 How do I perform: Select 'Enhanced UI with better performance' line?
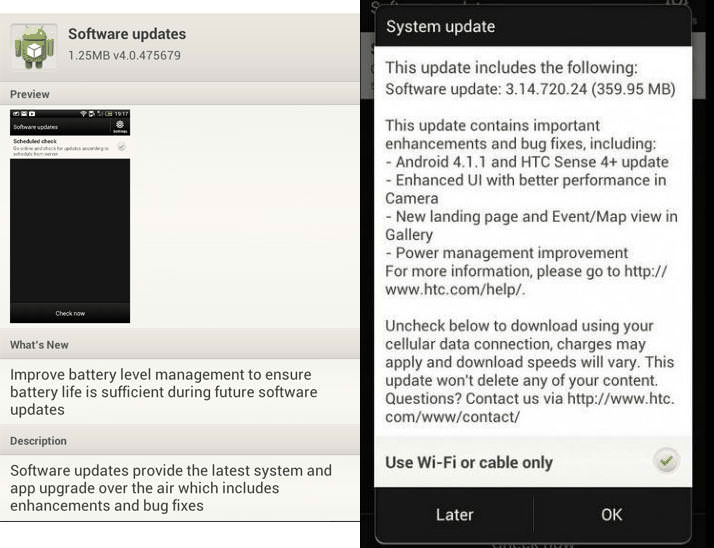(x=525, y=189)
